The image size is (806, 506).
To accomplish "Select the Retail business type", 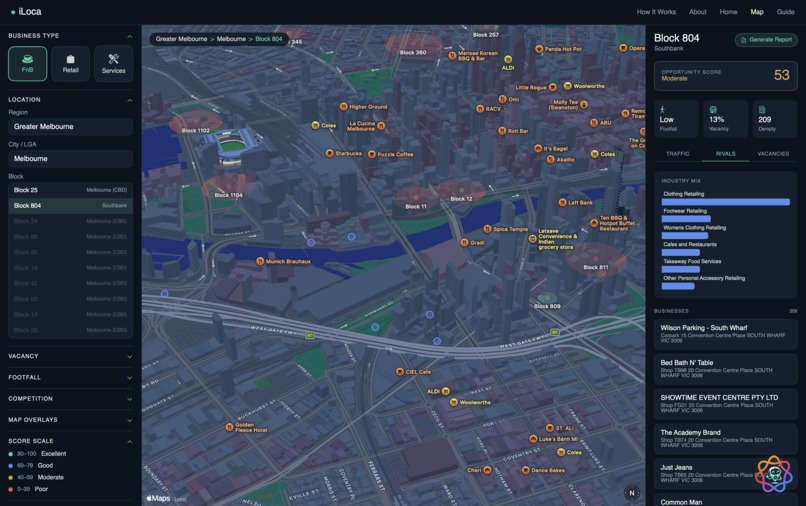I will (x=70, y=64).
